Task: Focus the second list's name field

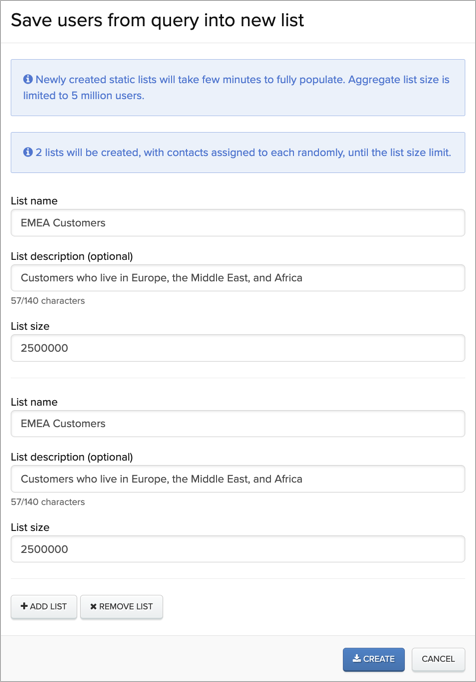Action: [x=238, y=424]
